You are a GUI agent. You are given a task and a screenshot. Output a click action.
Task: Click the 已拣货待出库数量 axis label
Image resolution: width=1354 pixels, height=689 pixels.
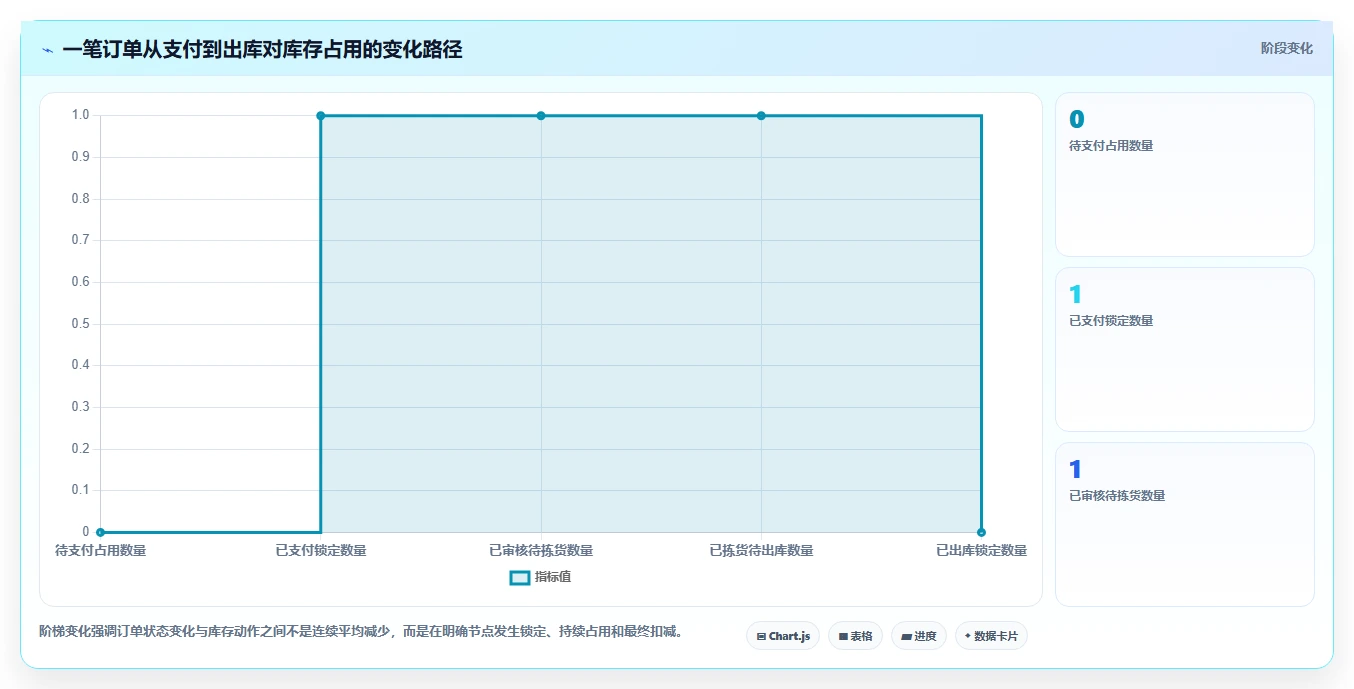(761, 550)
